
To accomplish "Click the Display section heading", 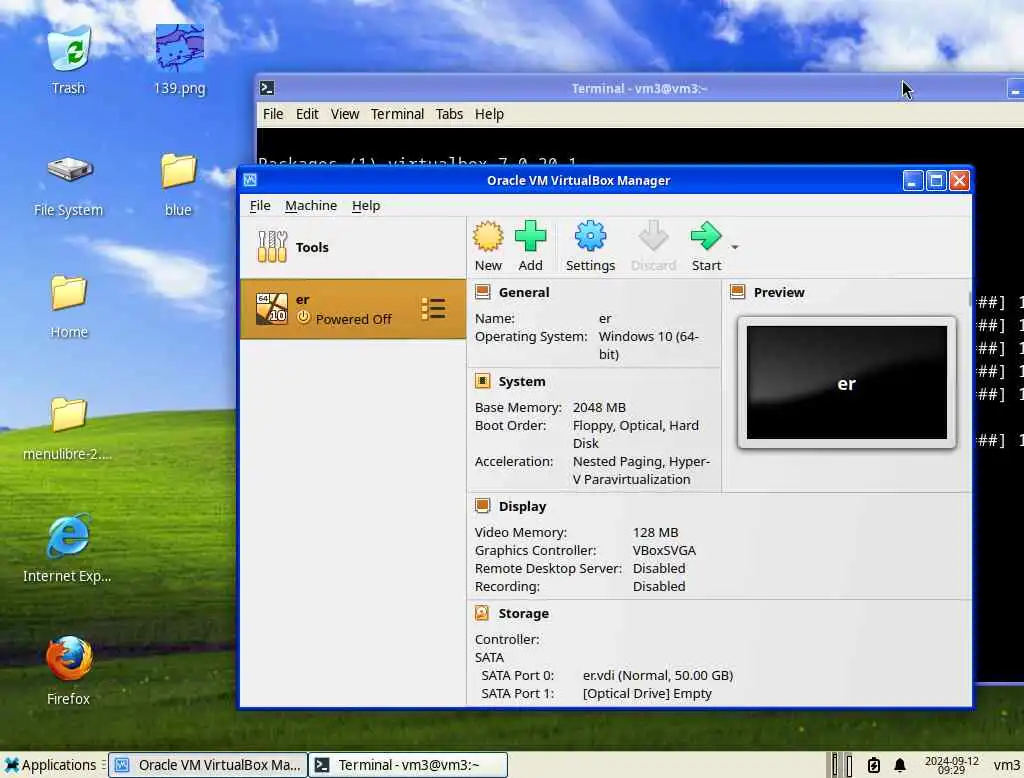I will click(522, 506).
